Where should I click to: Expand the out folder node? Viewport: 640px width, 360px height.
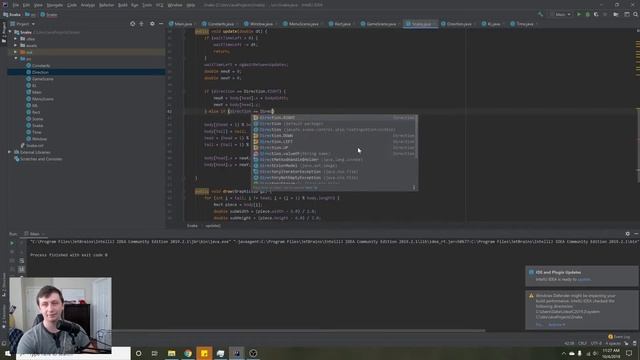(x=16, y=52)
